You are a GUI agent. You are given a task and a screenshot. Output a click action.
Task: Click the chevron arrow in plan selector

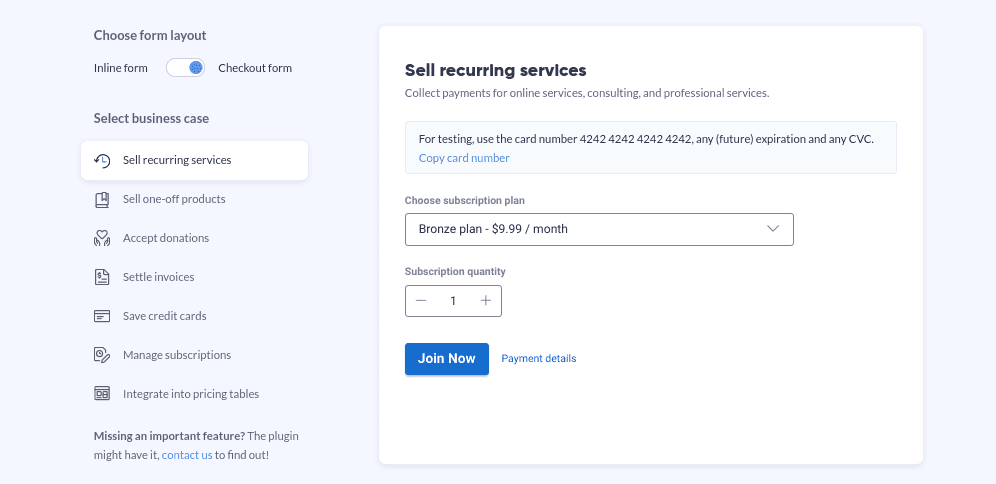point(773,229)
